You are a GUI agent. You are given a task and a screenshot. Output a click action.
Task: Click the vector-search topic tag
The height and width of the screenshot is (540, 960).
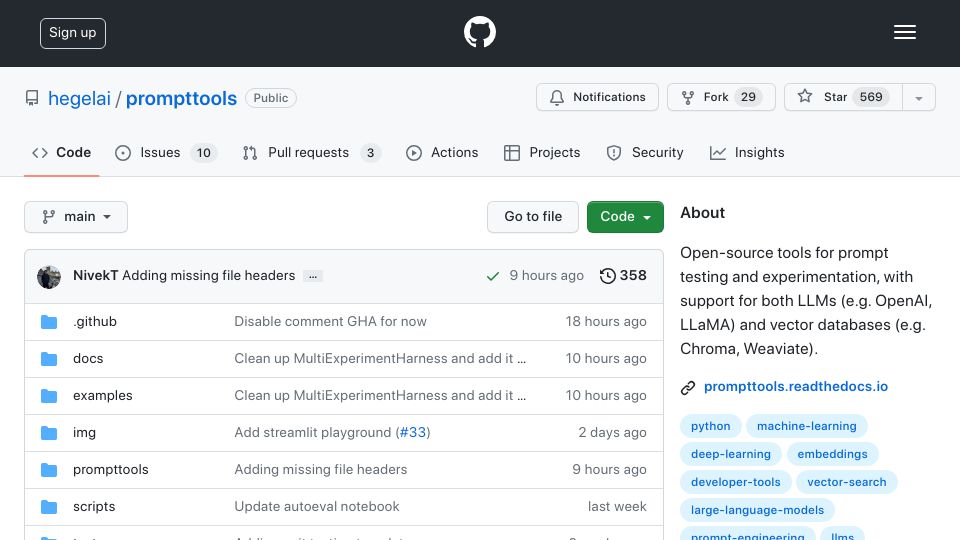[x=847, y=482]
